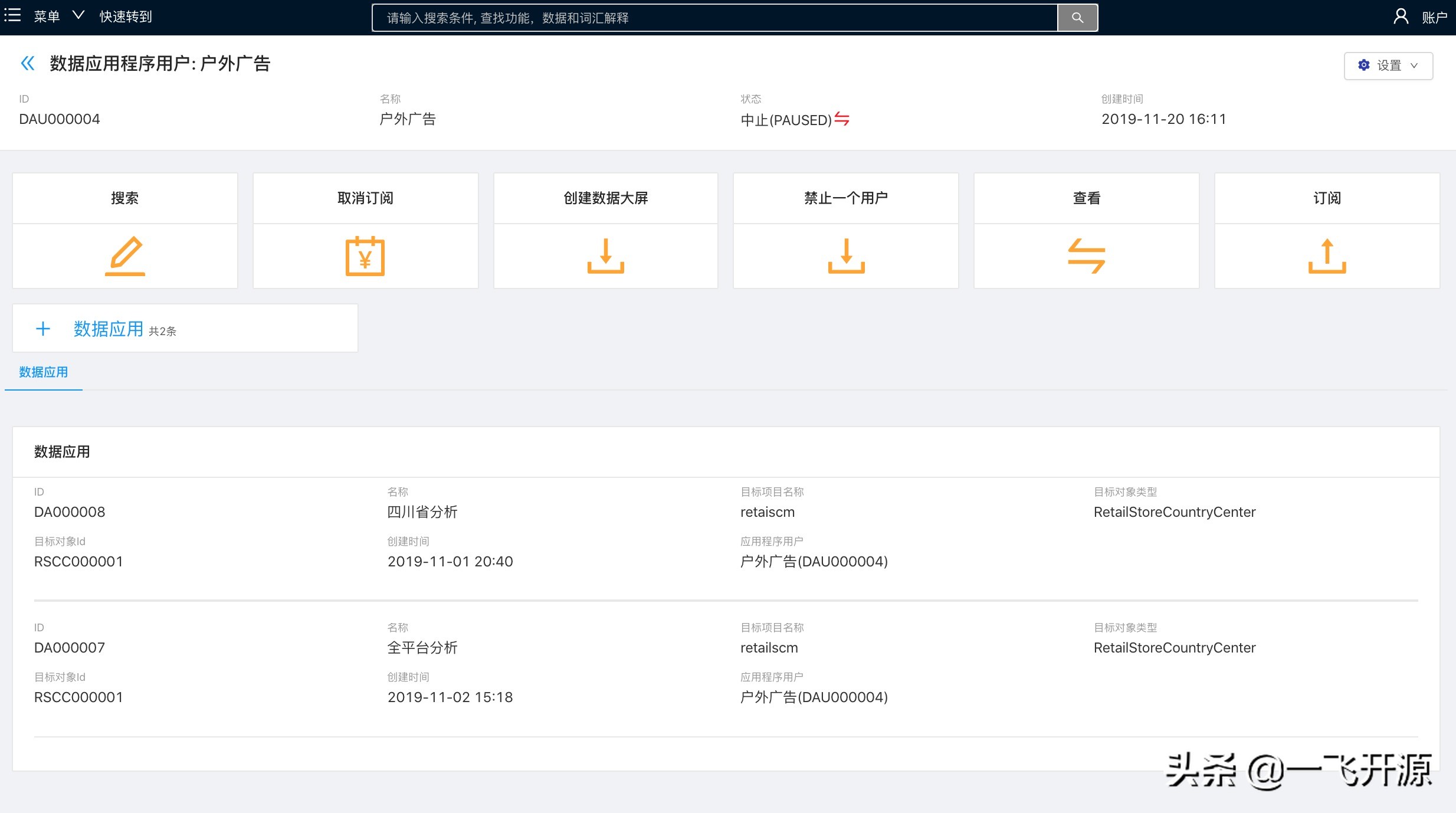
Task: Switch to the 数据应用 tab
Action: (43, 372)
